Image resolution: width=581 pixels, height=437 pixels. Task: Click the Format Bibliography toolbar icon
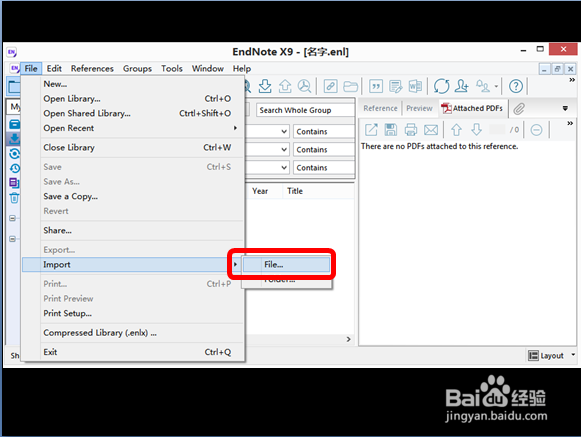pyautogui.click(x=395, y=86)
